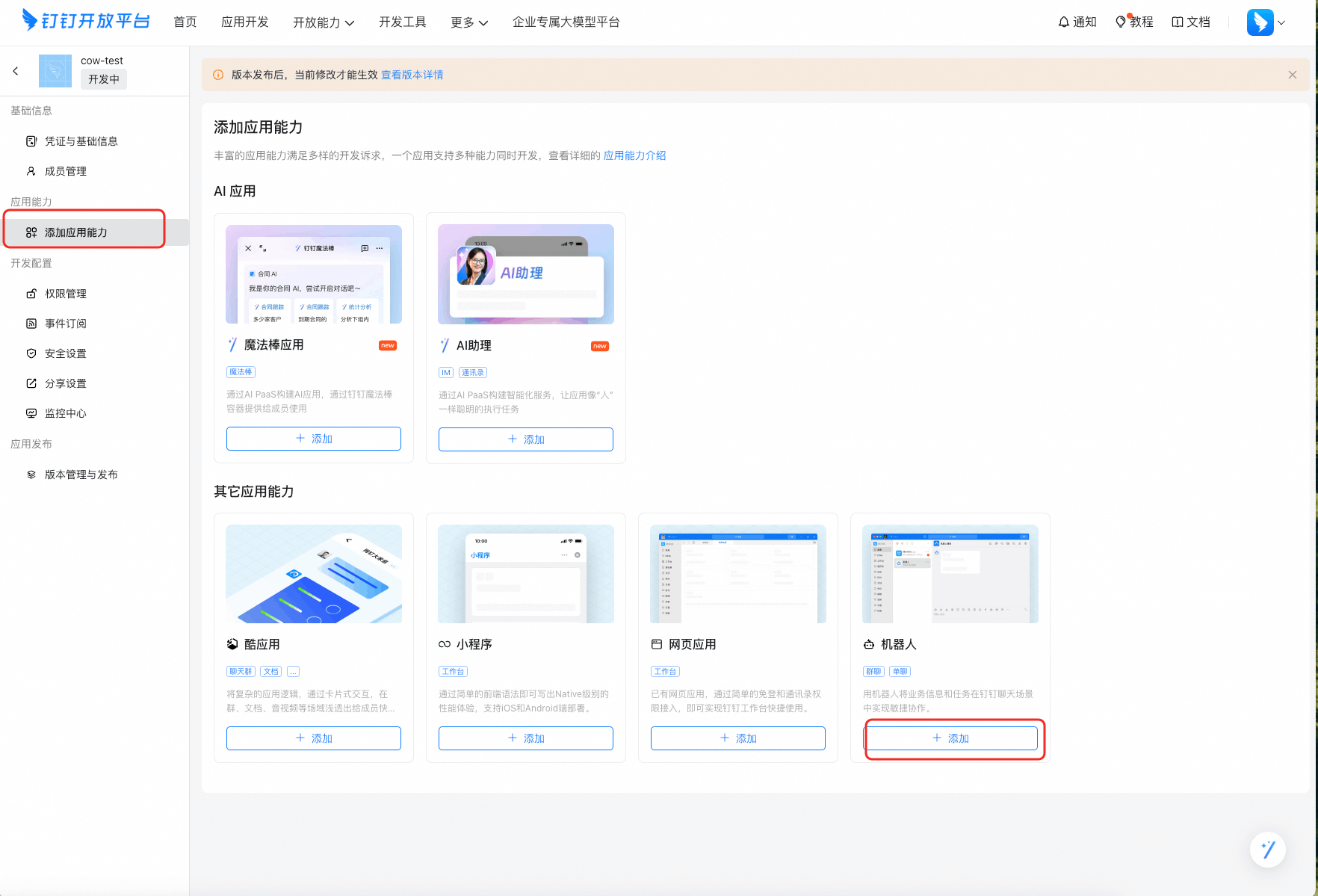1318x896 pixels.
Task: Click the 网页应用 preview image
Action: (738, 574)
